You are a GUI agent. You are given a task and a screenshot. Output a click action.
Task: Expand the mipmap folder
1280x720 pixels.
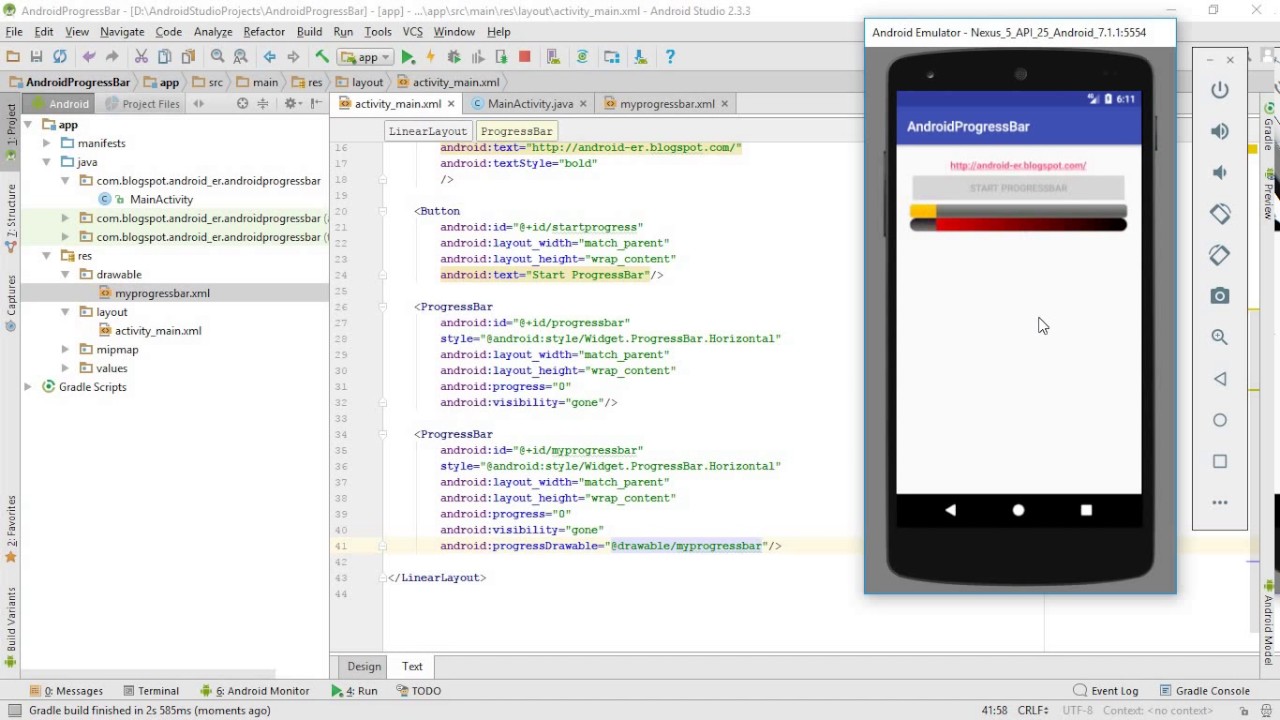pyautogui.click(x=65, y=349)
